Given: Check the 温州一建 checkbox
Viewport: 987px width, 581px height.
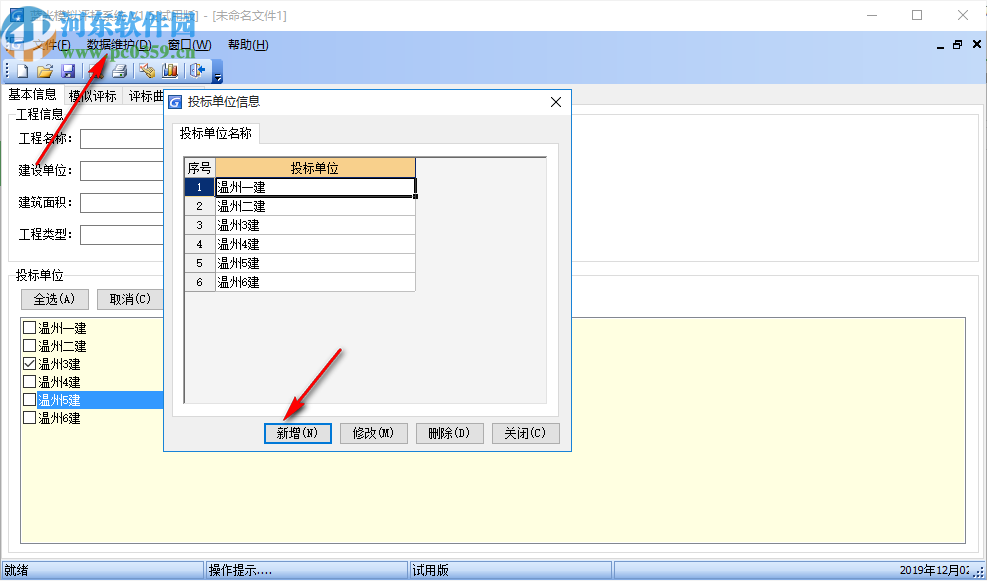Looking at the screenshot, I should (27, 328).
